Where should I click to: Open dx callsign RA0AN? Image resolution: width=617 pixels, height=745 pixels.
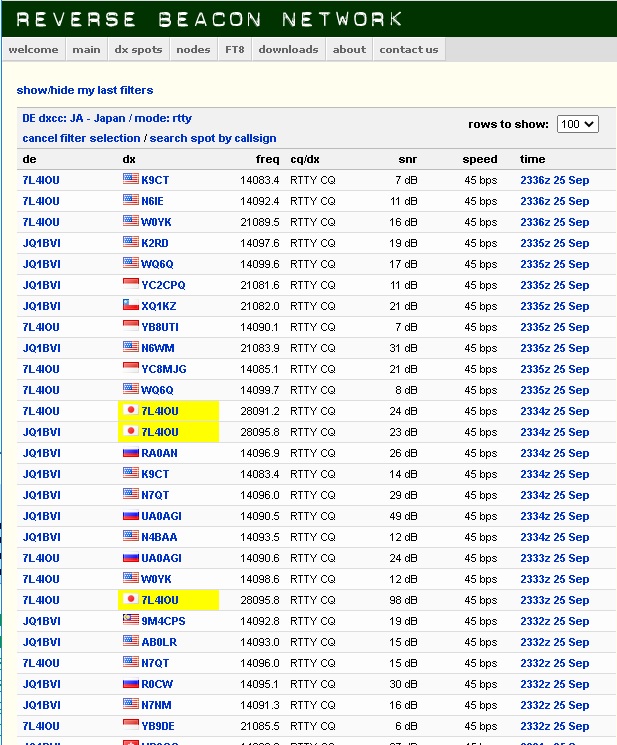(159, 453)
